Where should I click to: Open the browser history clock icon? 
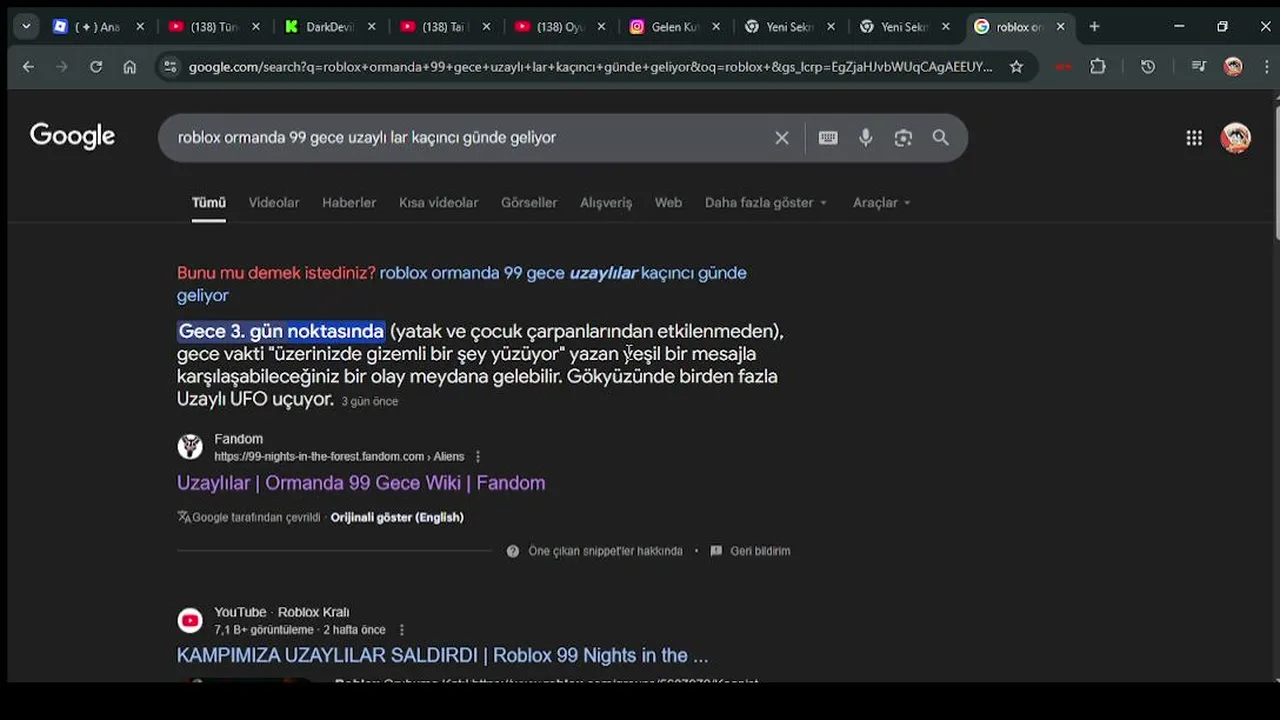[1148, 67]
